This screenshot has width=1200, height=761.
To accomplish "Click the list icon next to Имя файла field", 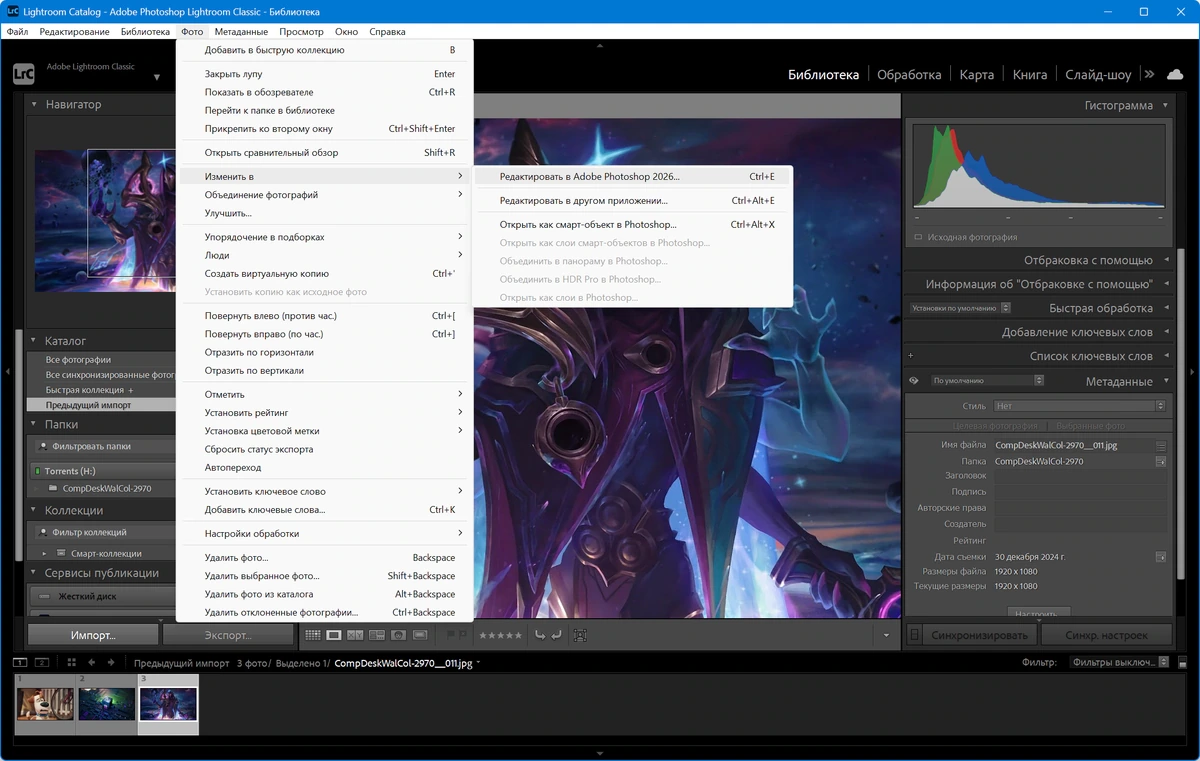I will click(1161, 445).
